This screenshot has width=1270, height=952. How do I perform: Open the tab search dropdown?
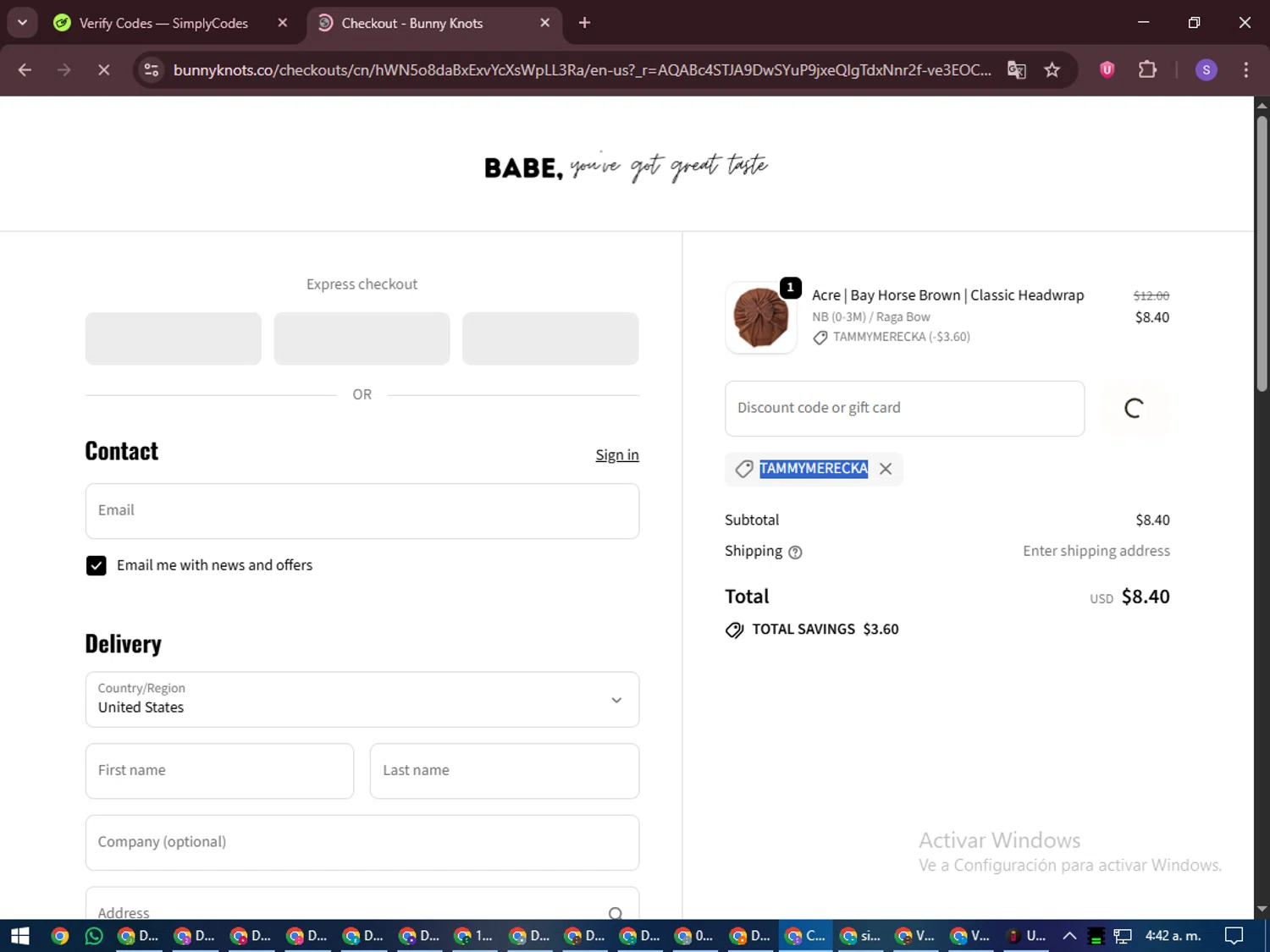[x=23, y=23]
